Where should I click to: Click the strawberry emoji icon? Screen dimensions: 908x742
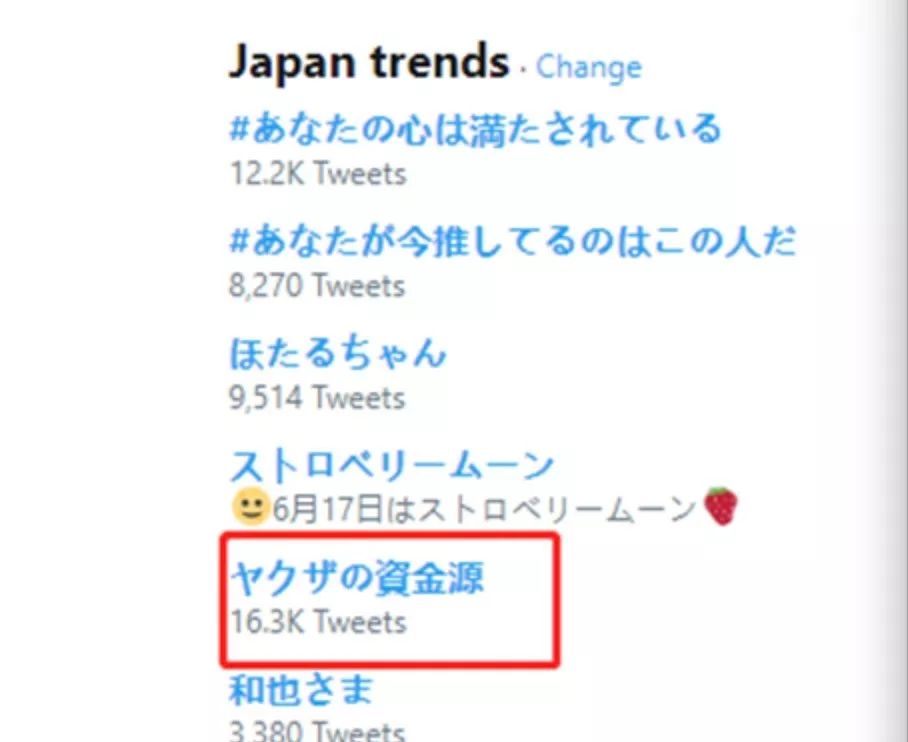pos(720,506)
